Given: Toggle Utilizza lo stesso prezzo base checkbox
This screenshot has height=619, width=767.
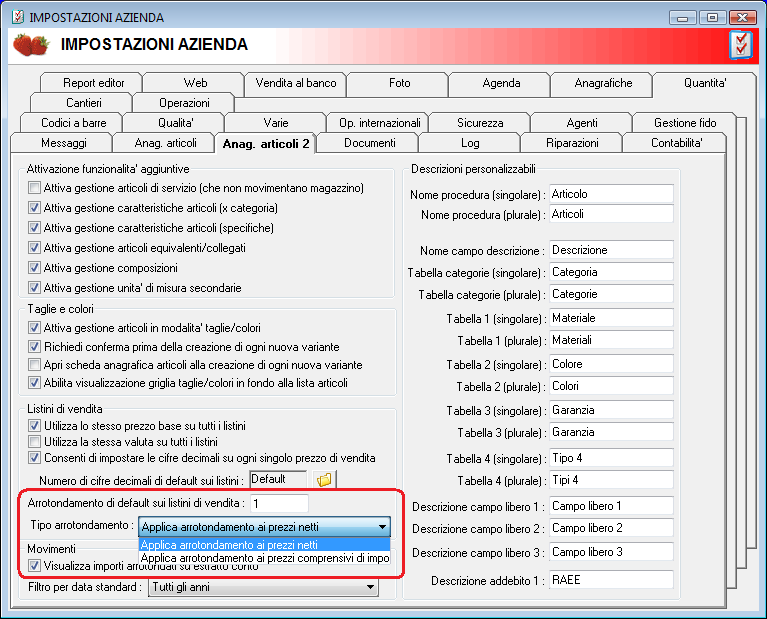Looking at the screenshot, I should (34, 426).
